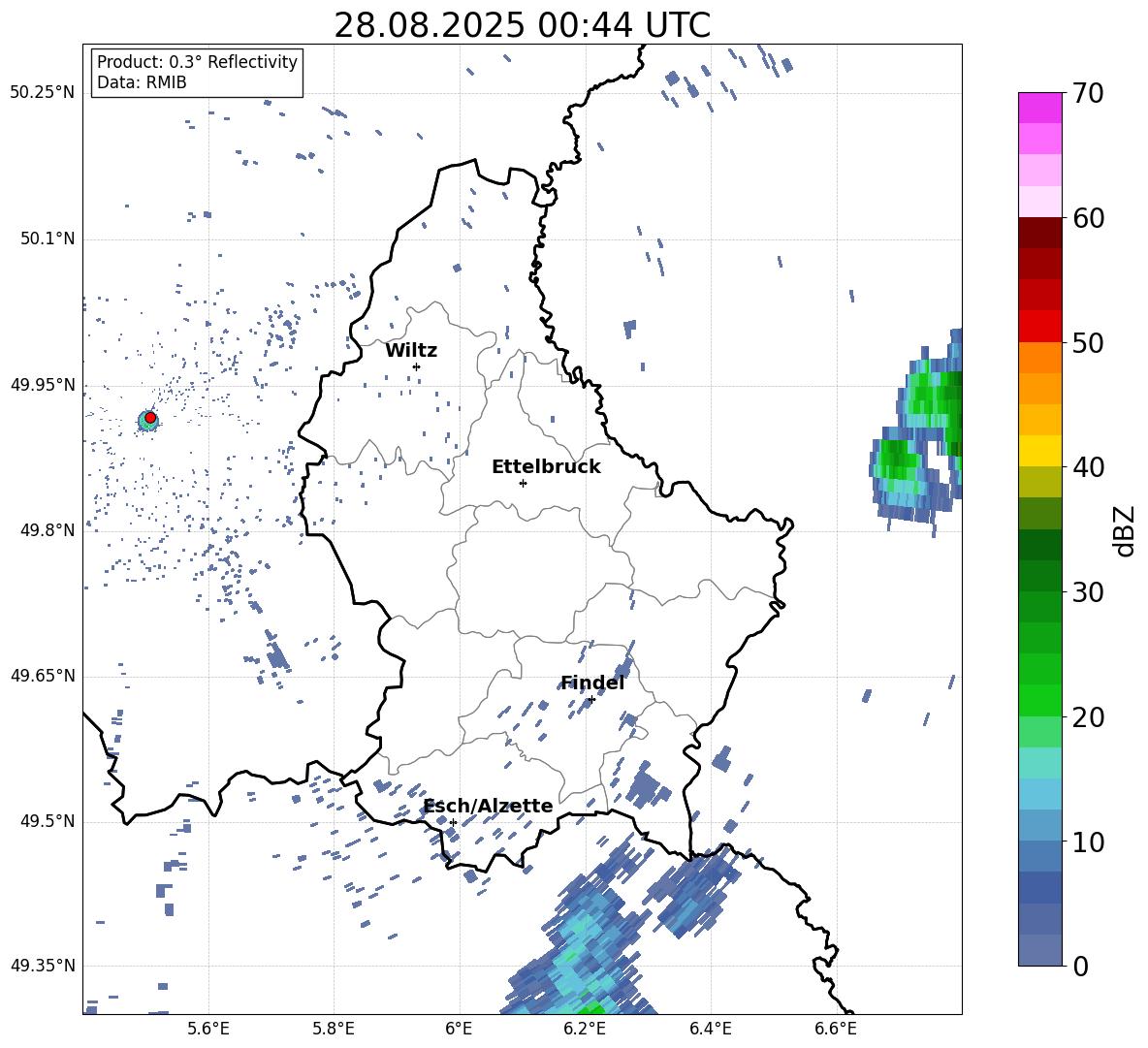This screenshot has width=1148, height=1048.
Task: Click the 6.4°E longitude label
Action: [x=710, y=1029]
